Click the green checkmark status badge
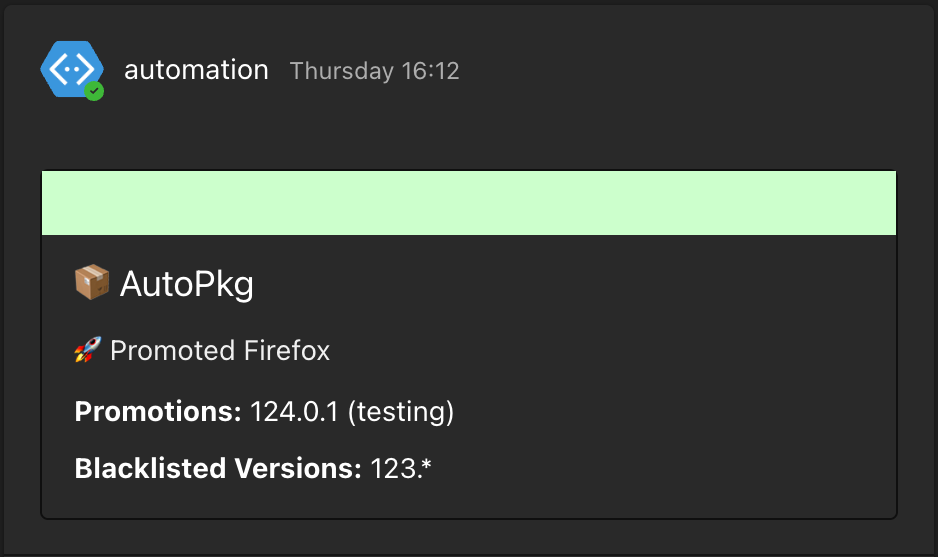Image resolution: width=938 pixels, height=557 pixels. (x=94, y=91)
